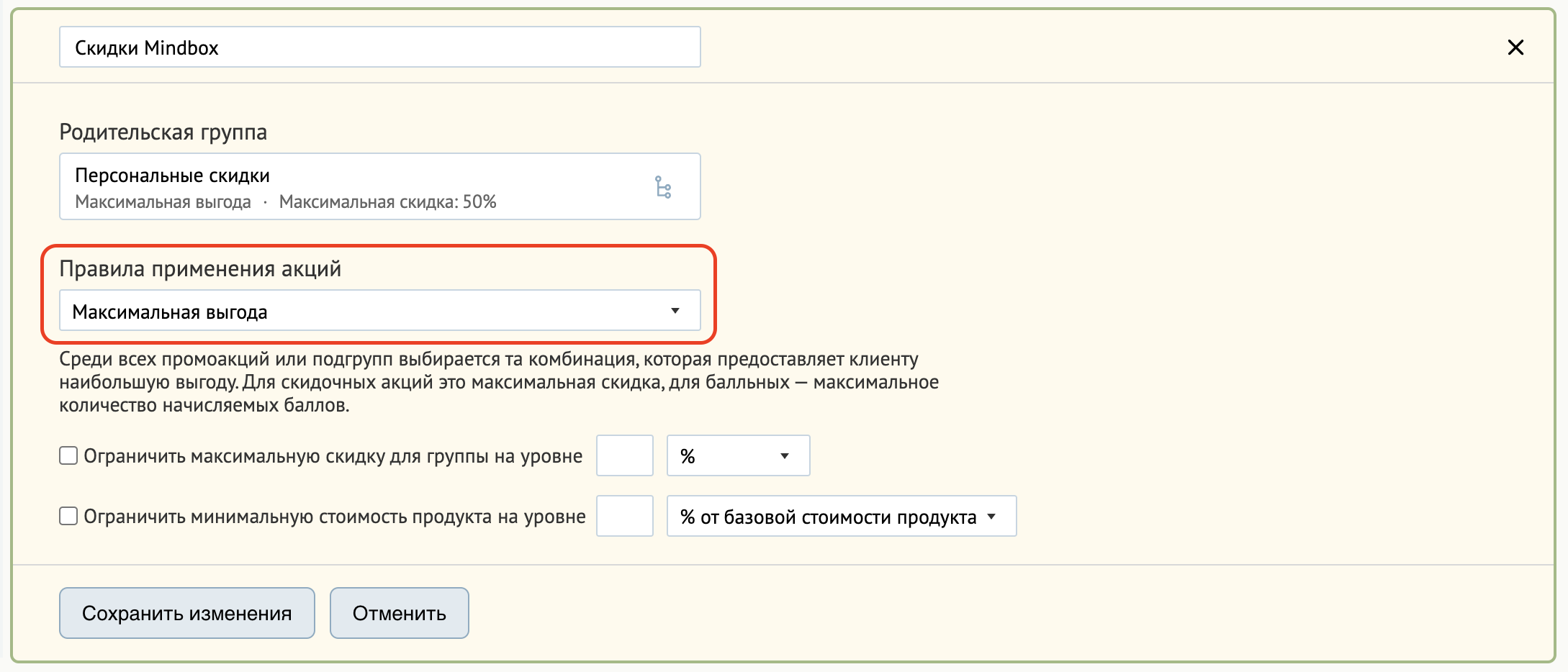1568x672 pixels.
Task: Close the dialog with the X icon
Action: [1515, 47]
